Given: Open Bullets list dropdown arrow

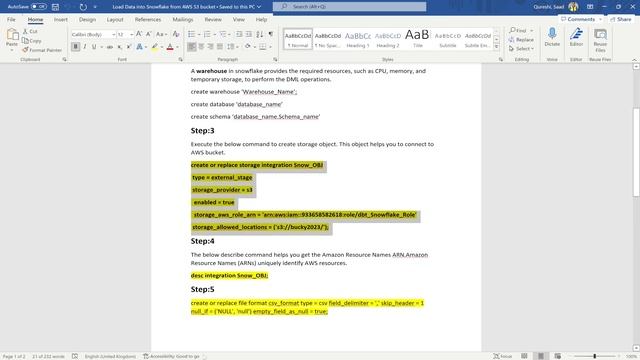Looking at the screenshot, I should click(199, 35).
